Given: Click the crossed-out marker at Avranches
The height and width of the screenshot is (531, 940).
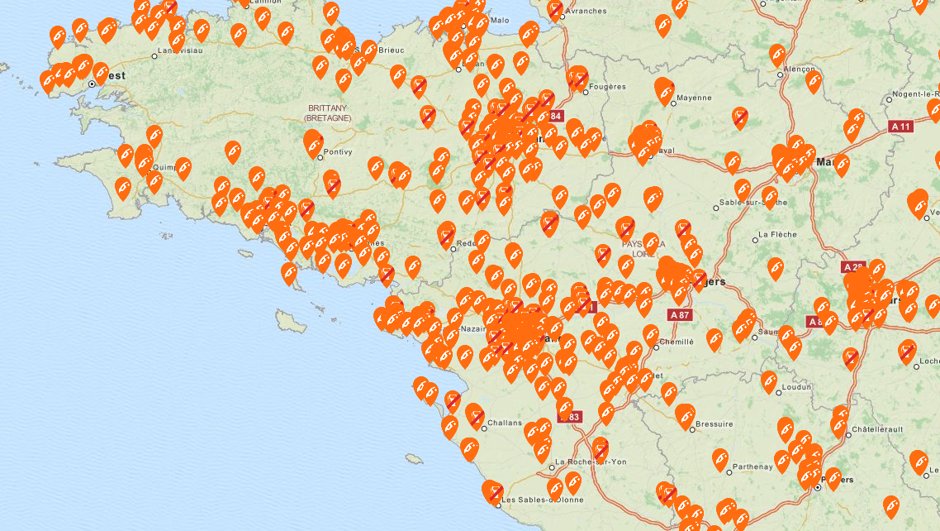Looking at the screenshot, I should pyautogui.click(x=555, y=10).
